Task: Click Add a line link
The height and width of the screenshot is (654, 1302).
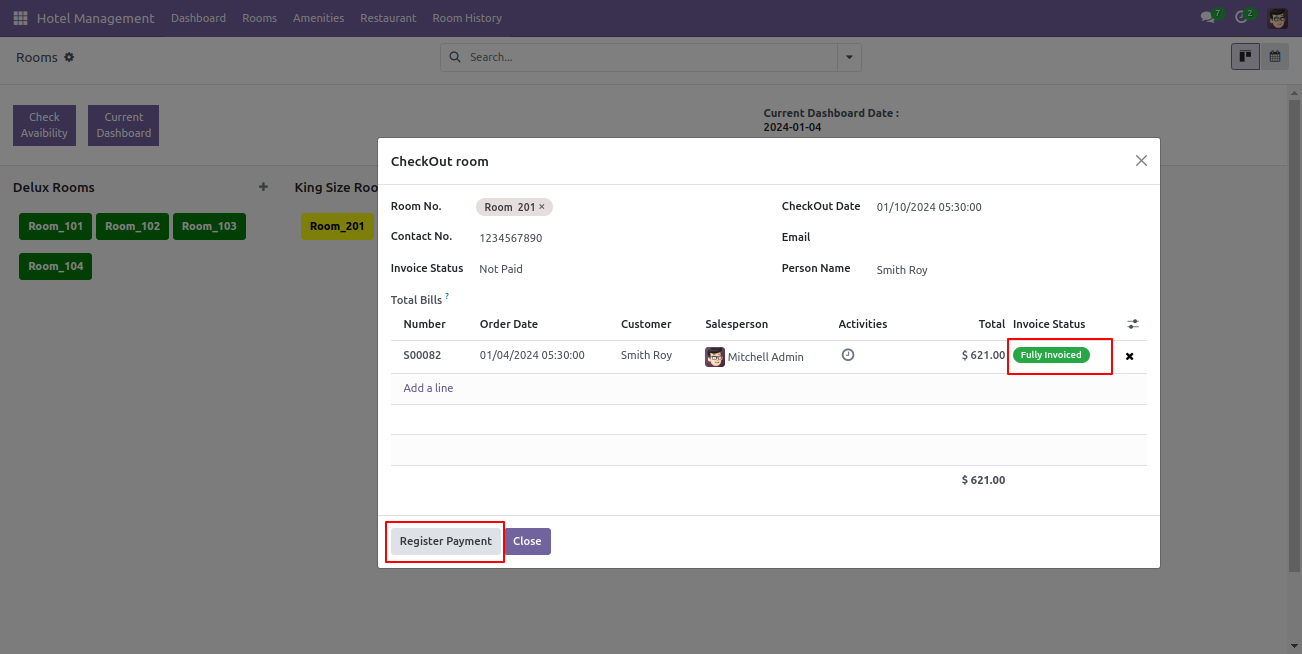Action: (x=428, y=388)
